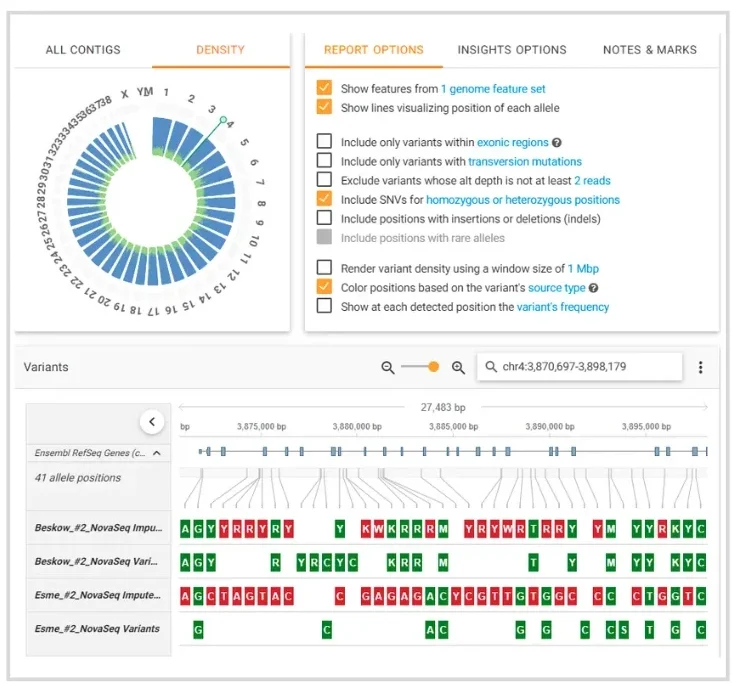Click the transversion mutations link
735x693 pixels.
click(x=524, y=161)
